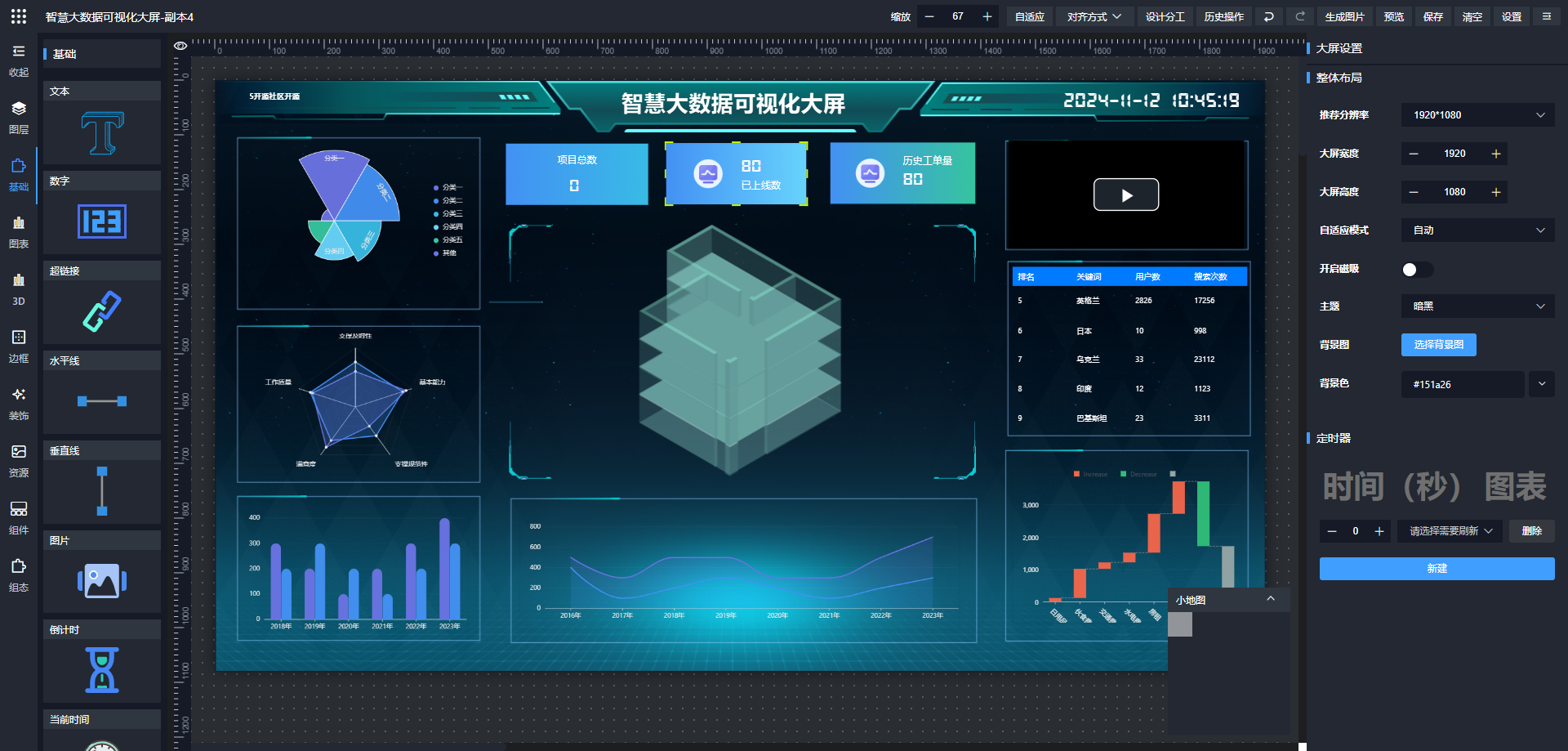Pick the 图片 image component icon

[102, 581]
